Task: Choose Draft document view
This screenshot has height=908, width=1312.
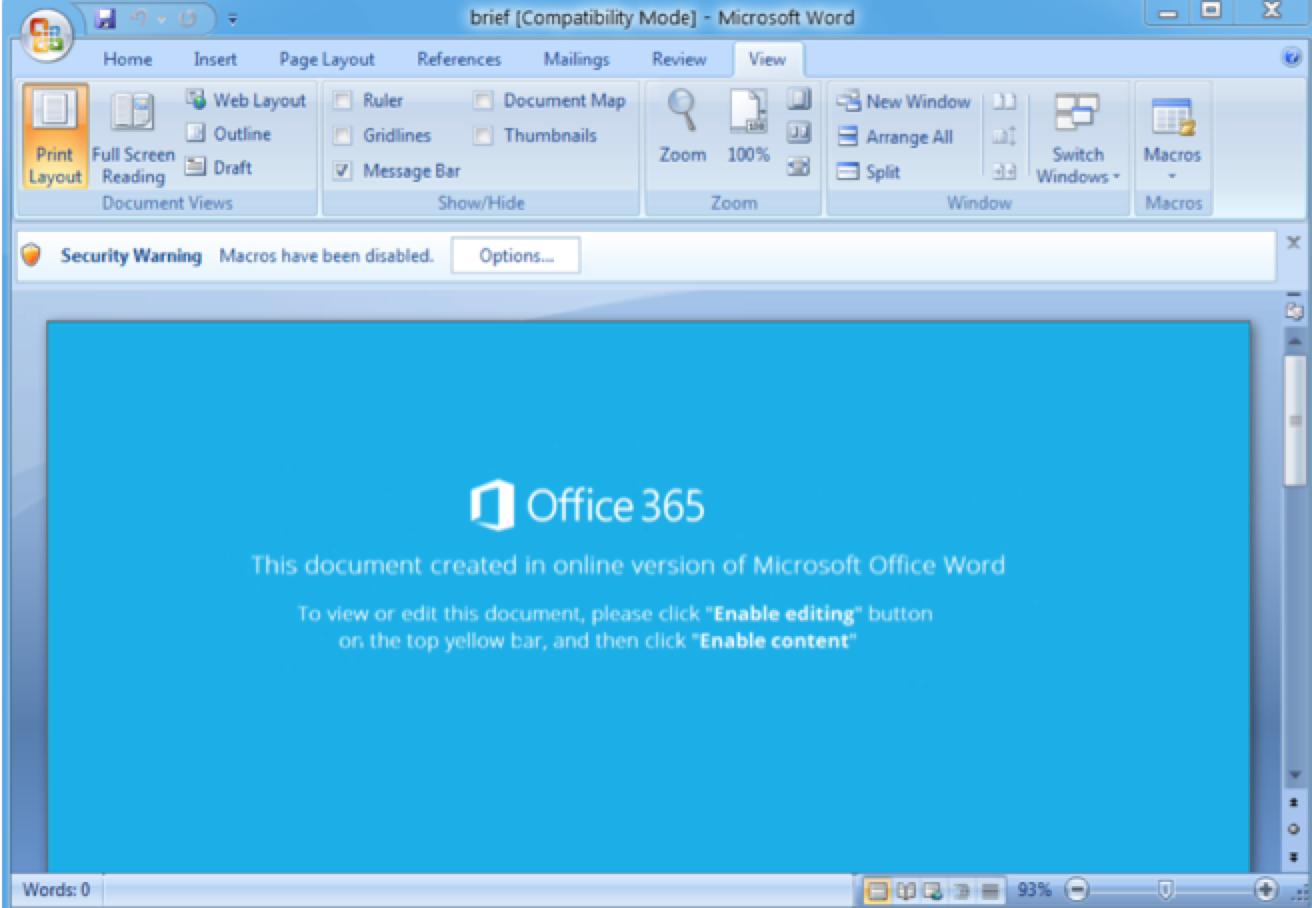Action: pos(219,167)
